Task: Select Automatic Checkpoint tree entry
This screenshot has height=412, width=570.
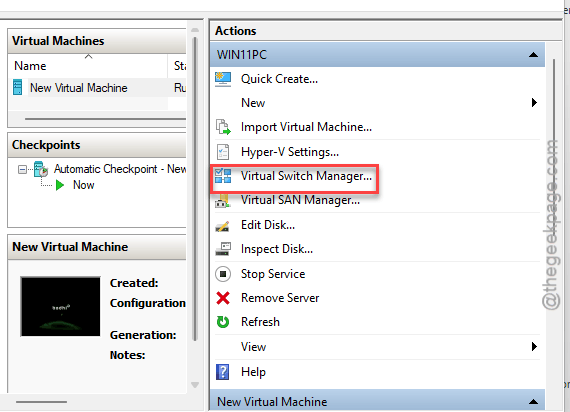Action: (120, 169)
